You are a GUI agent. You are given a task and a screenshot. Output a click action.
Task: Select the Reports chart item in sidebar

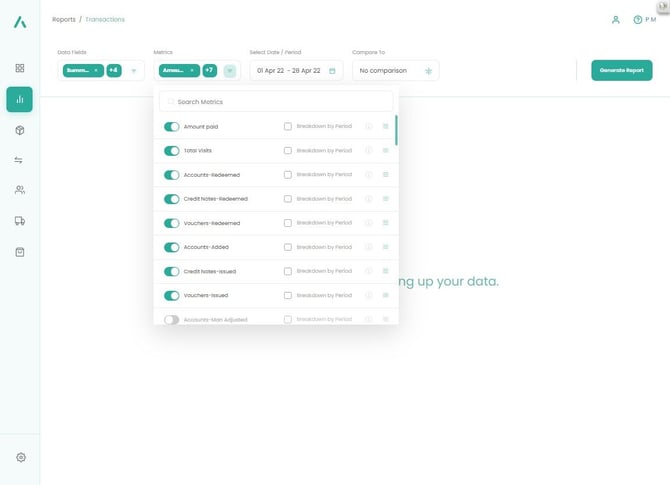pos(19,99)
